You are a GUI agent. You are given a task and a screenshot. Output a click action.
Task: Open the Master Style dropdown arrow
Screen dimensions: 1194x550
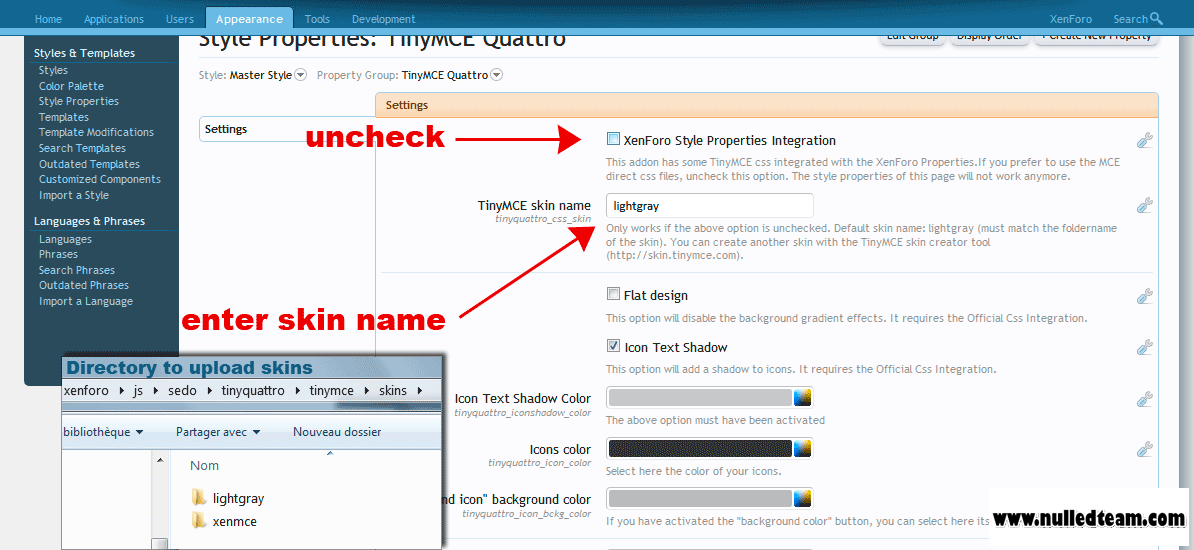pos(300,75)
